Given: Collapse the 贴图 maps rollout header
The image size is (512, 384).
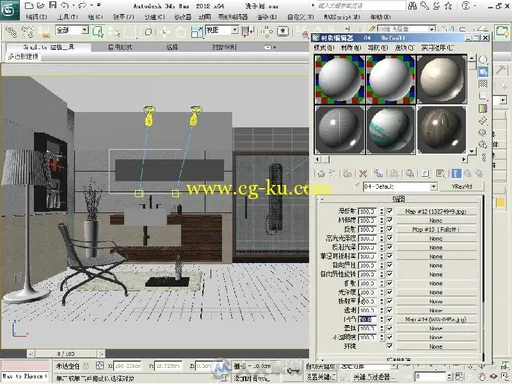Looking at the screenshot, I should point(399,199).
